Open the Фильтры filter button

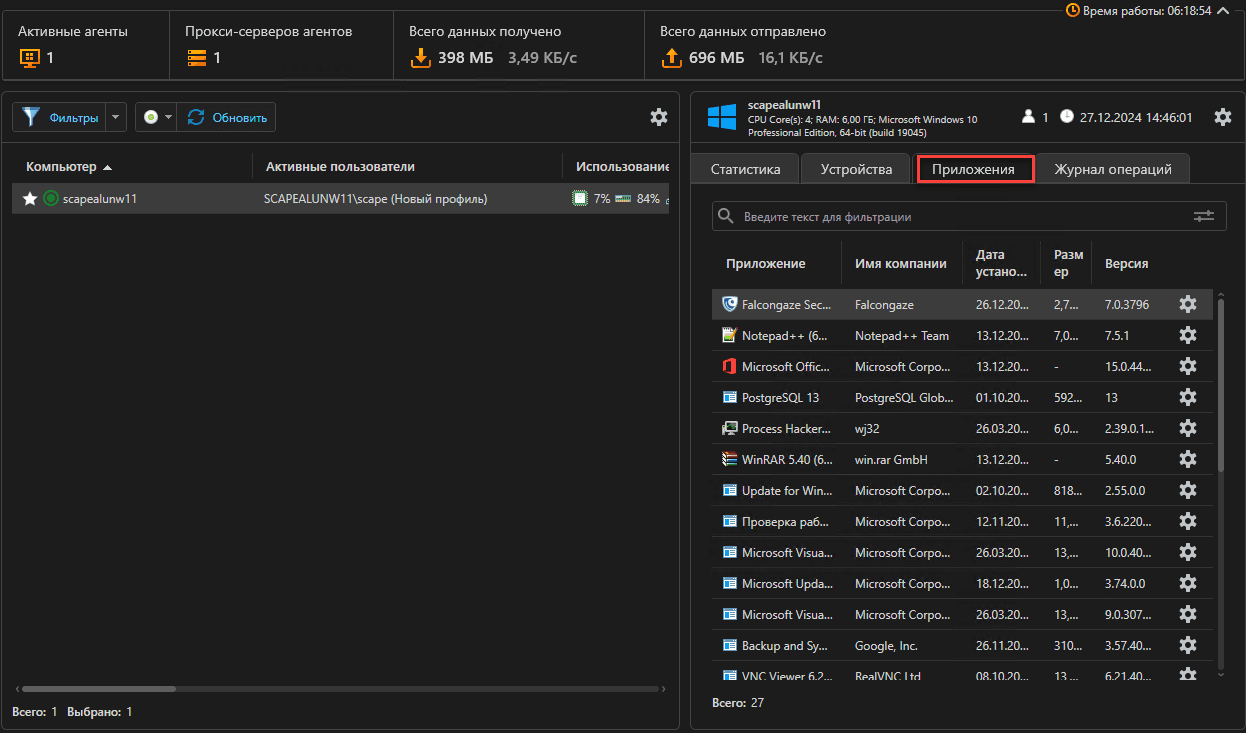[x=60, y=117]
